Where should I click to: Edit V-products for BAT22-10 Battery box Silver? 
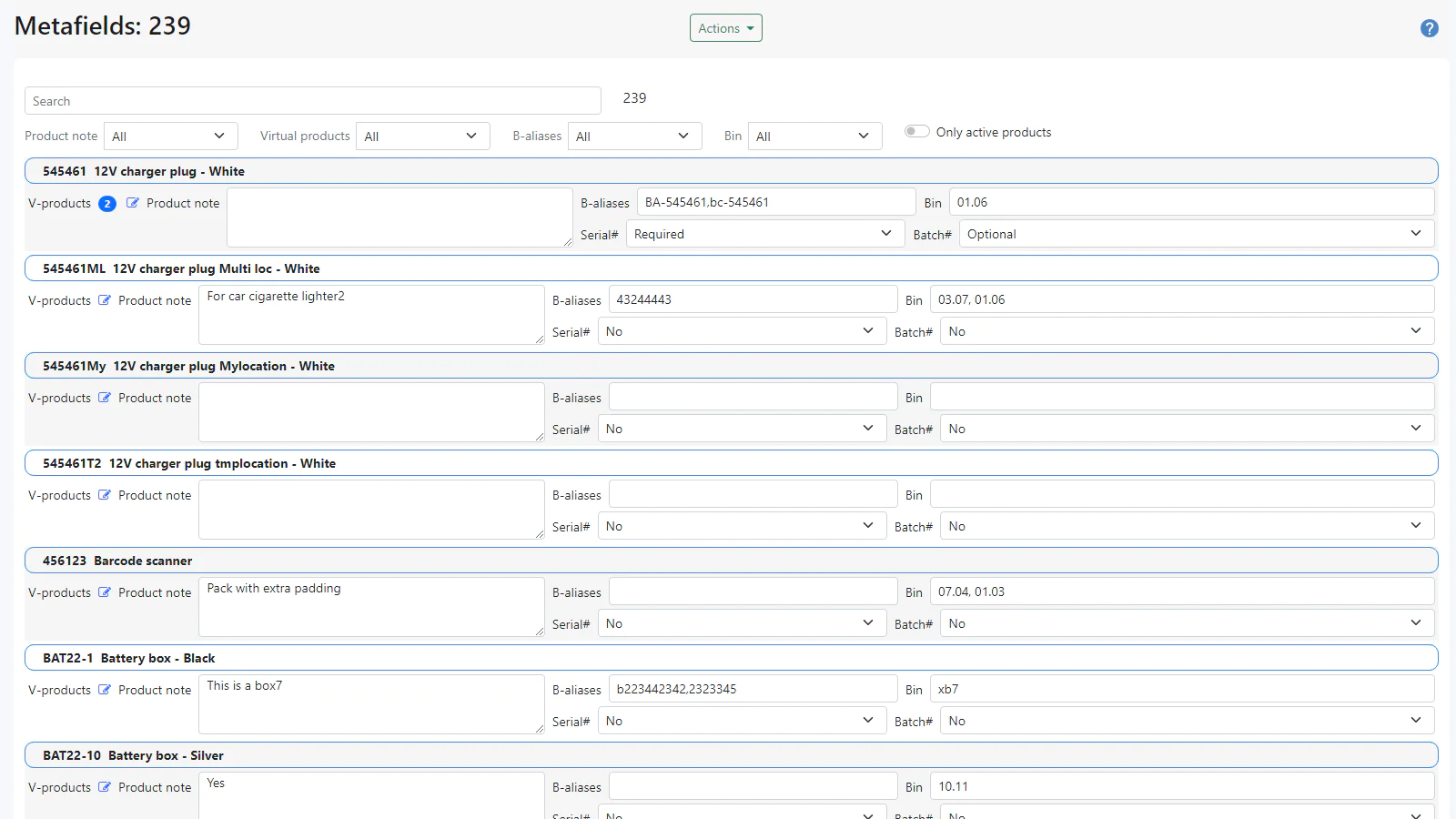(x=105, y=787)
